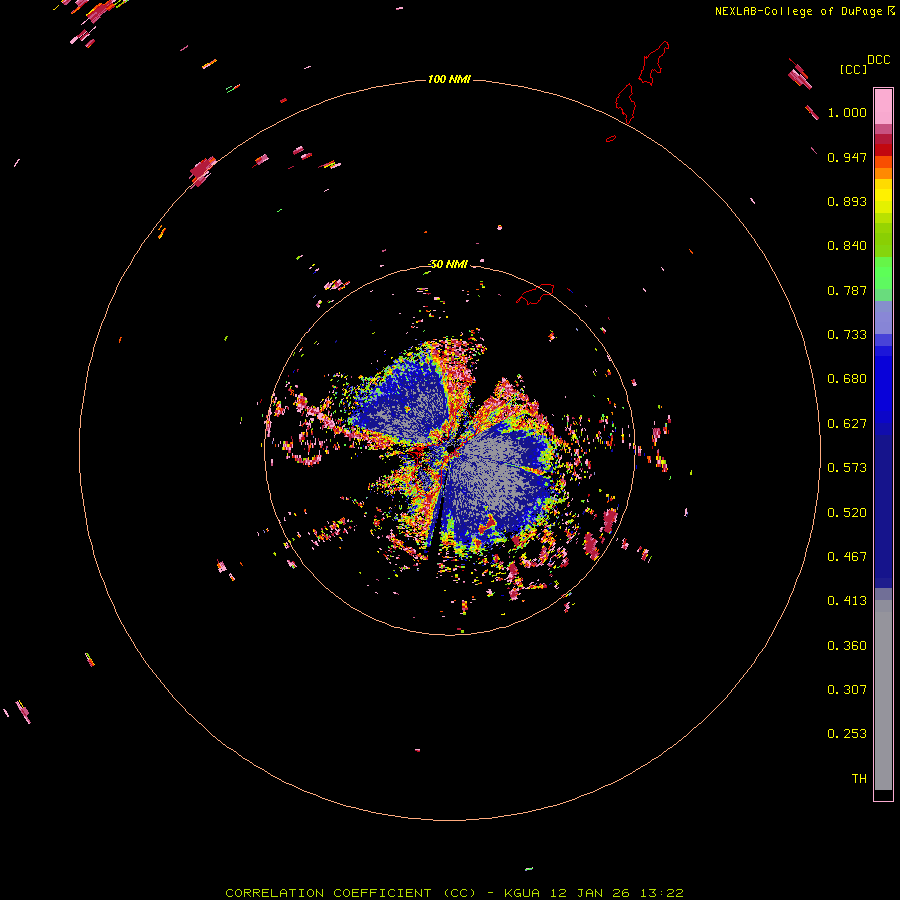Click the 0.947 scale value
This screenshot has height=900, width=900.
(847, 157)
